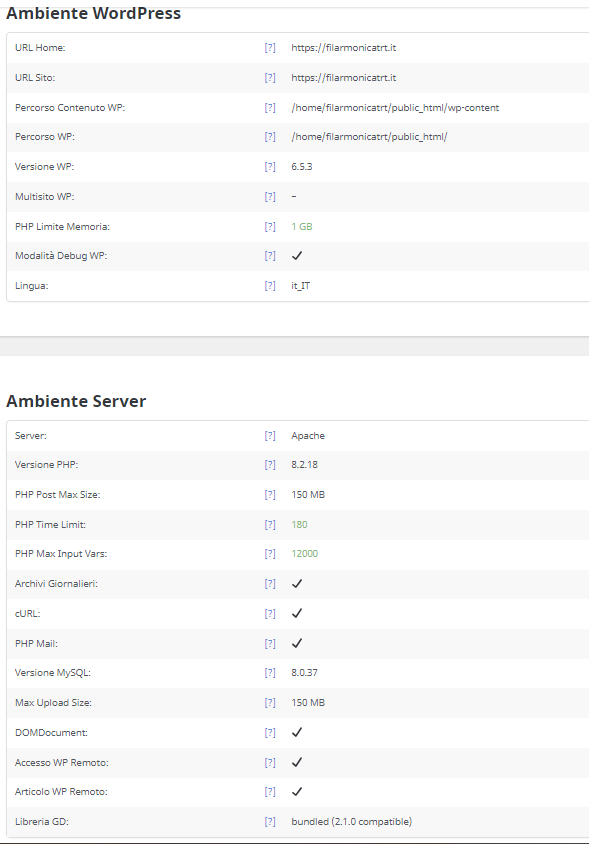Click the Ambiente Server heading
589x844 pixels.
76,401
